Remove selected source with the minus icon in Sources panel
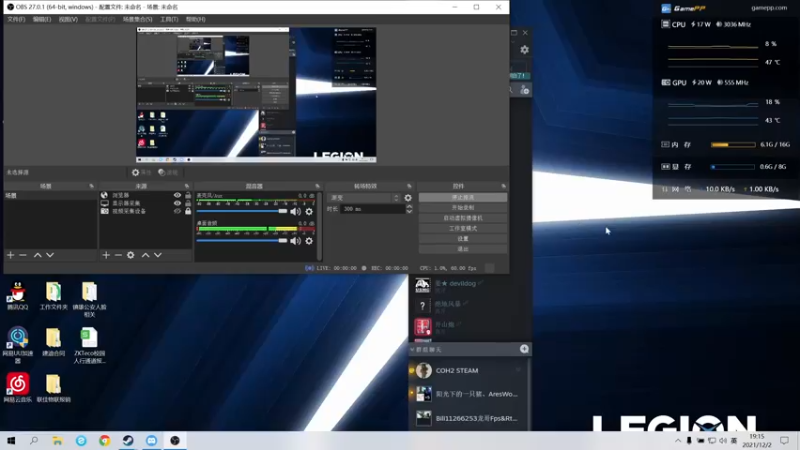800x450 pixels. [118, 255]
